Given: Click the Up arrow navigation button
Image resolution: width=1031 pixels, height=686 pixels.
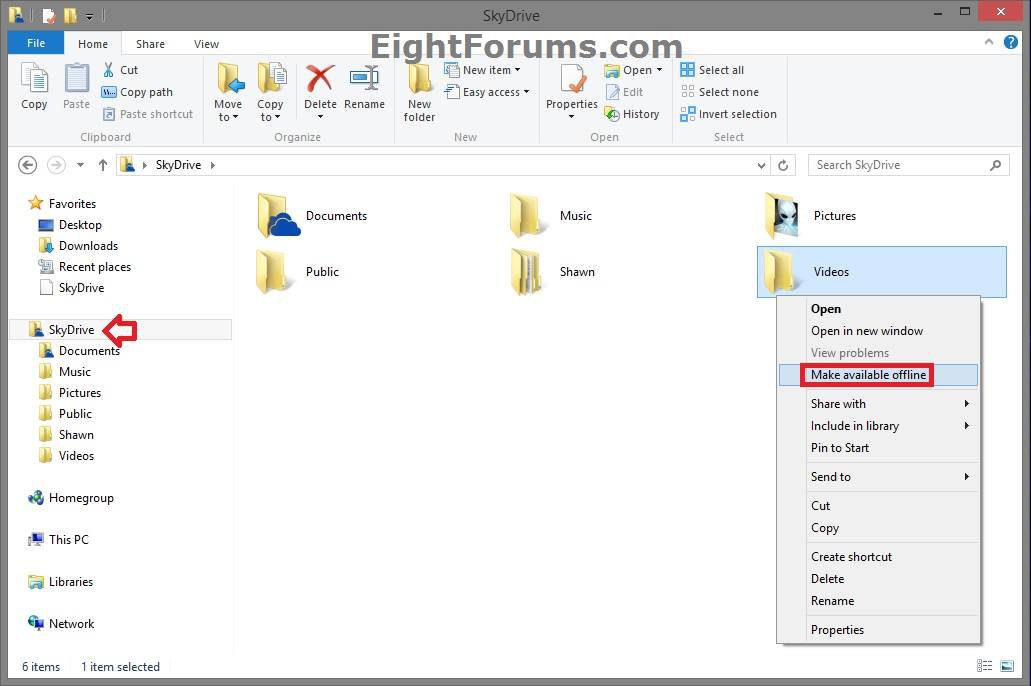Looking at the screenshot, I should tap(102, 165).
